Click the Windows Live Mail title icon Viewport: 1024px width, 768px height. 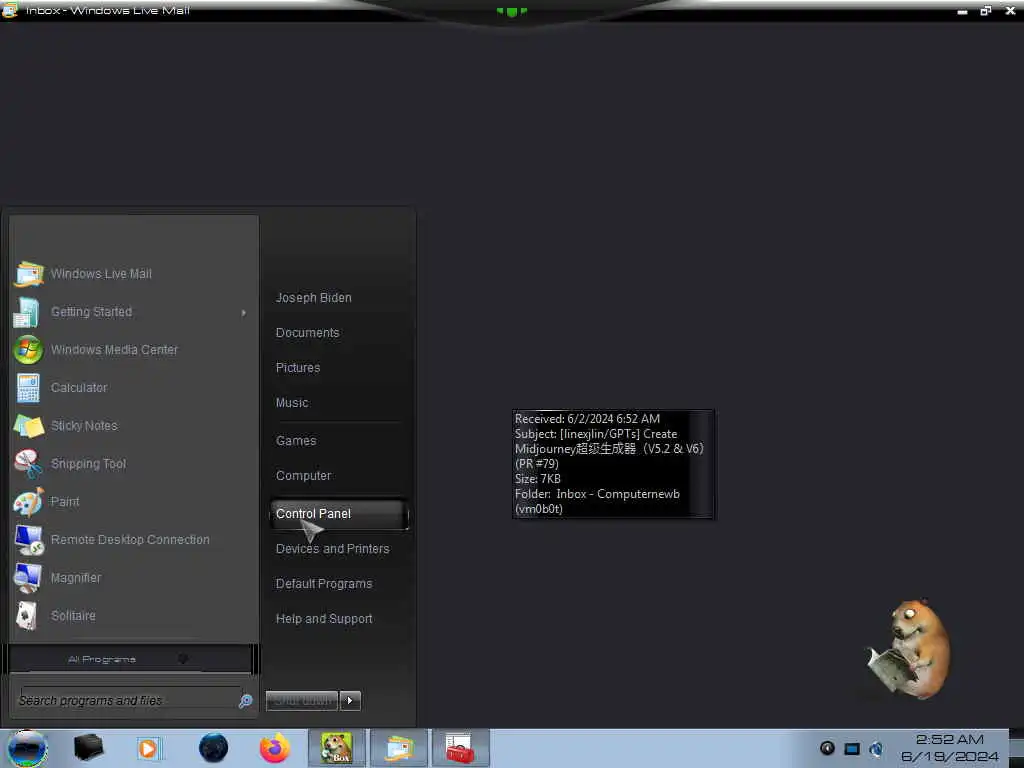[x=9, y=10]
